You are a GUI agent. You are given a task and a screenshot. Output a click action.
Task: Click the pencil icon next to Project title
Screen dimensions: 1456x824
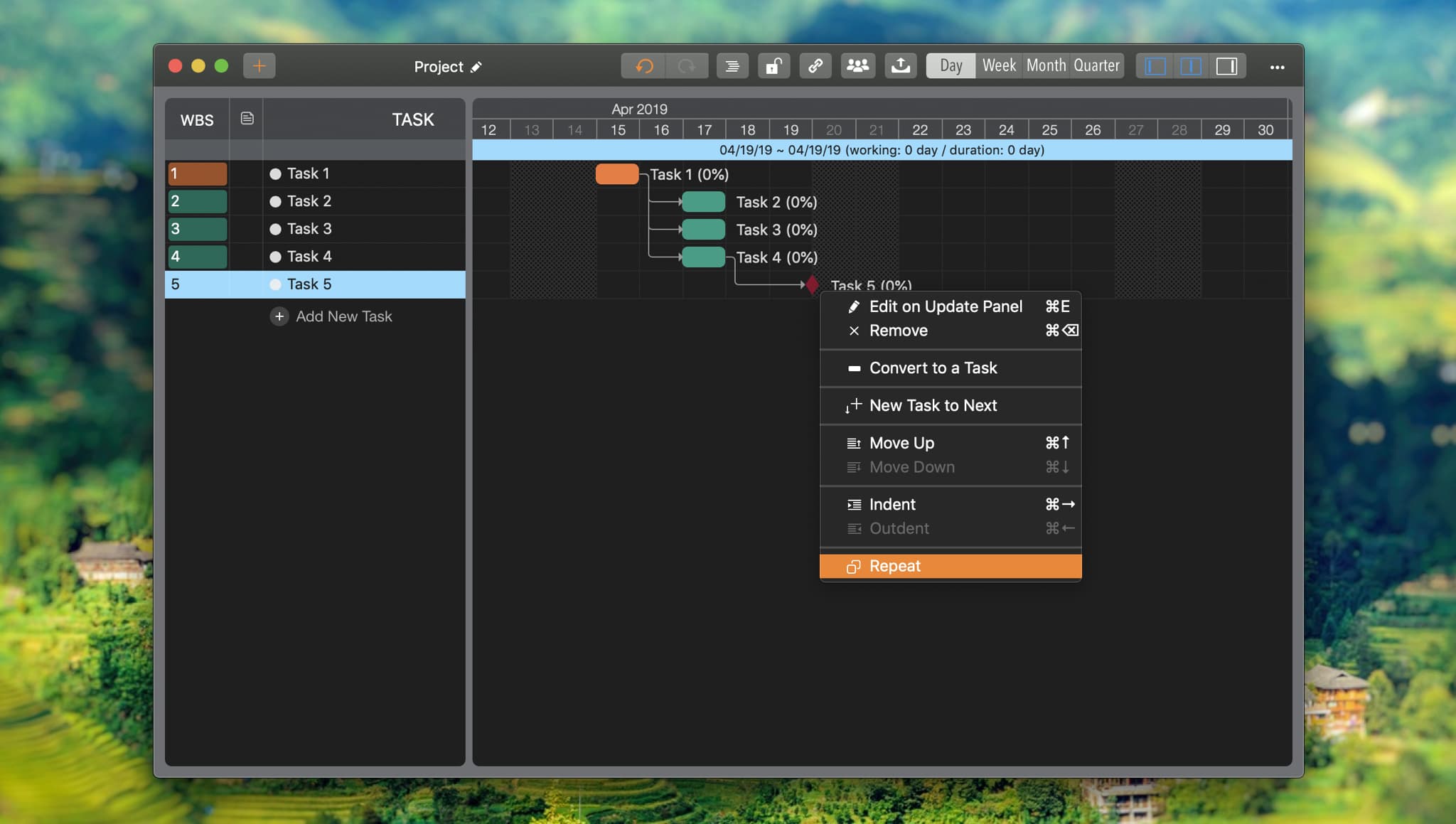coord(476,67)
